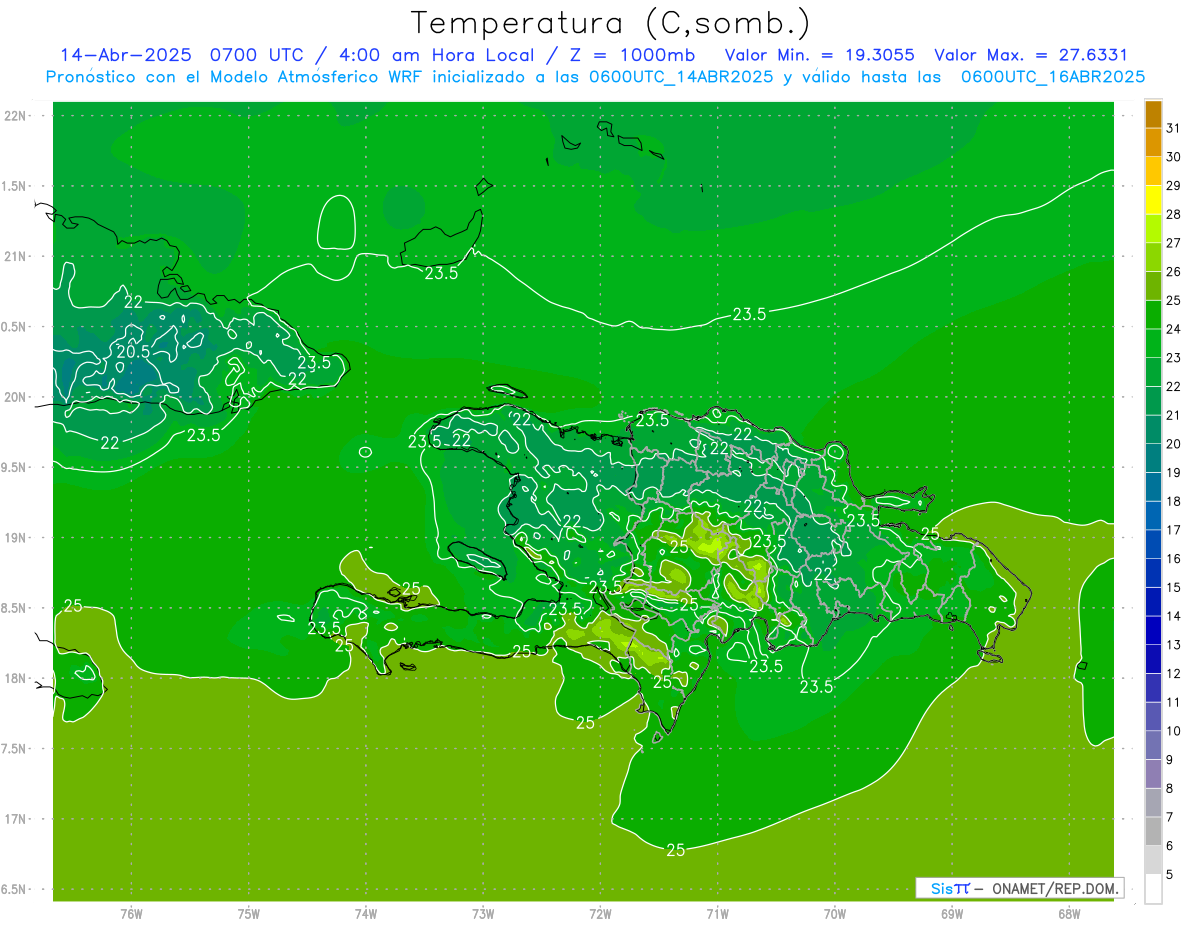Select the "9.5N" latitude label
The image size is (1200, 927).
point(14,467)
